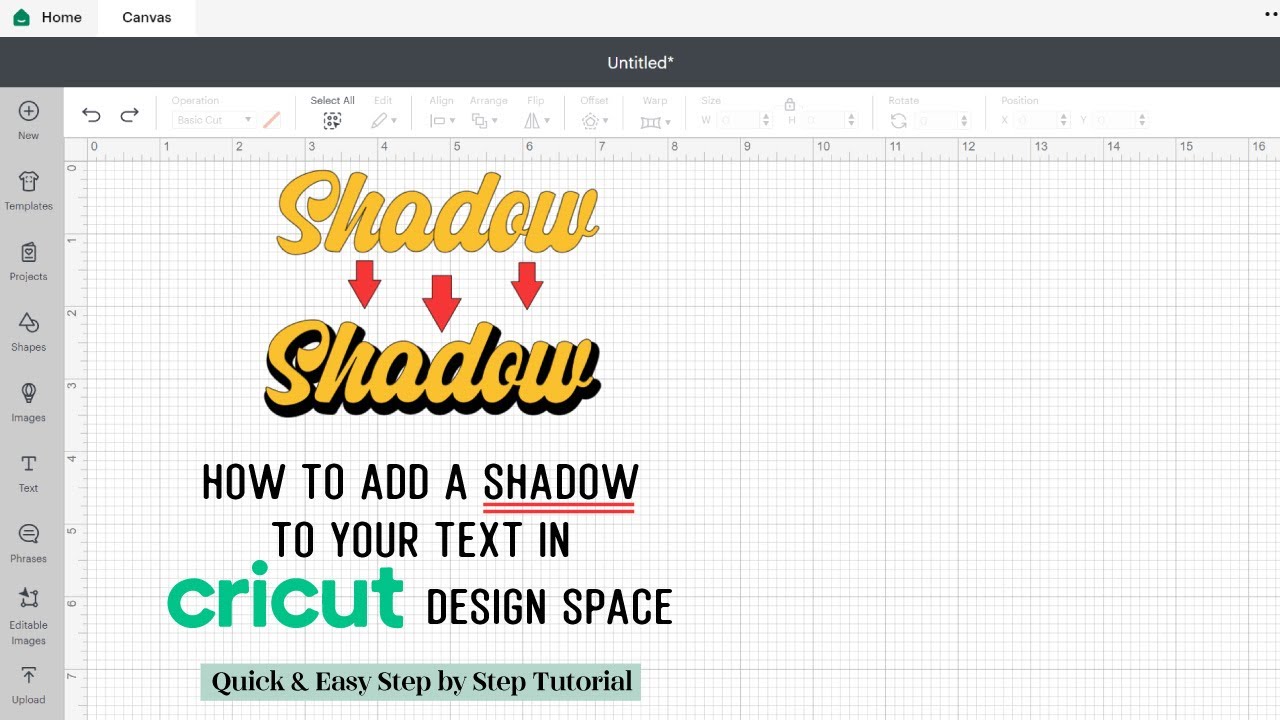1280x720 pixels.
Task: Select the Text tool
Action: (x=29, y=473)
